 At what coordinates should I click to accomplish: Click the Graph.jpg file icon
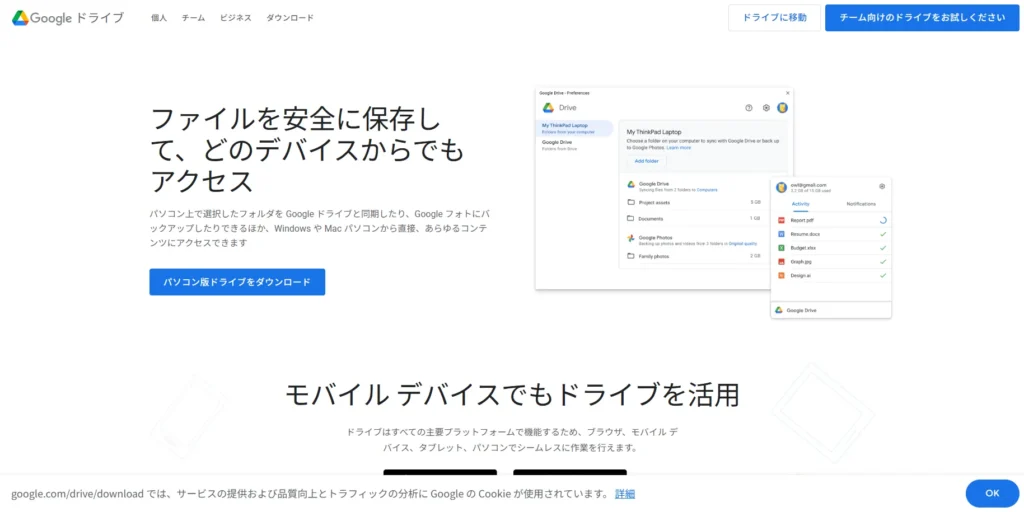[780, 261]
